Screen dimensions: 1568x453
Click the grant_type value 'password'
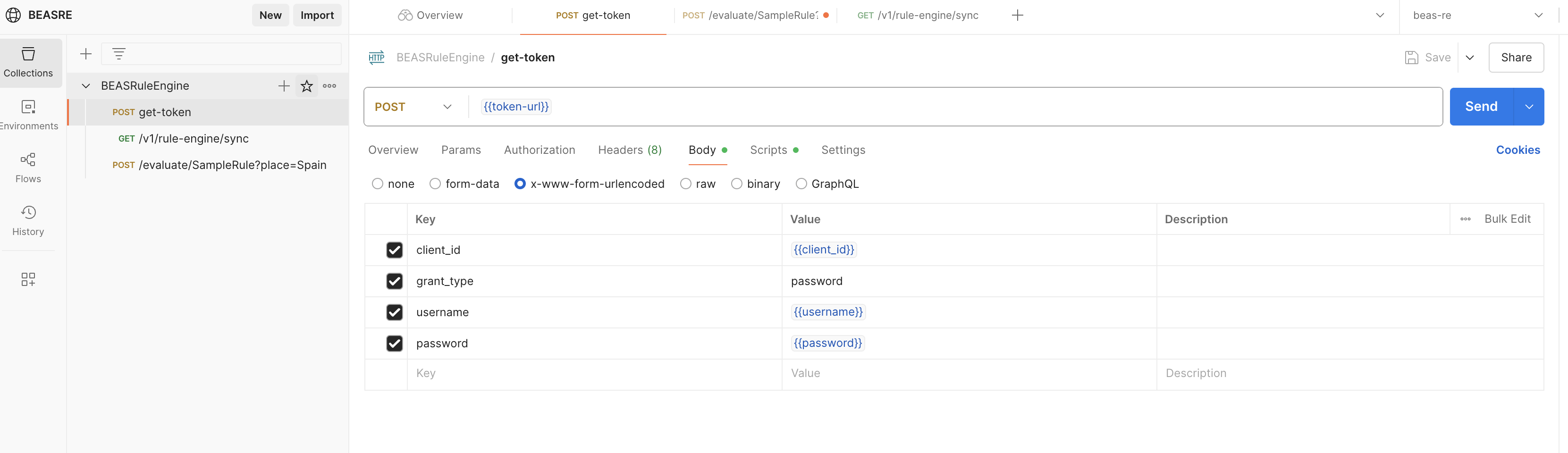[x=816, y=281]
